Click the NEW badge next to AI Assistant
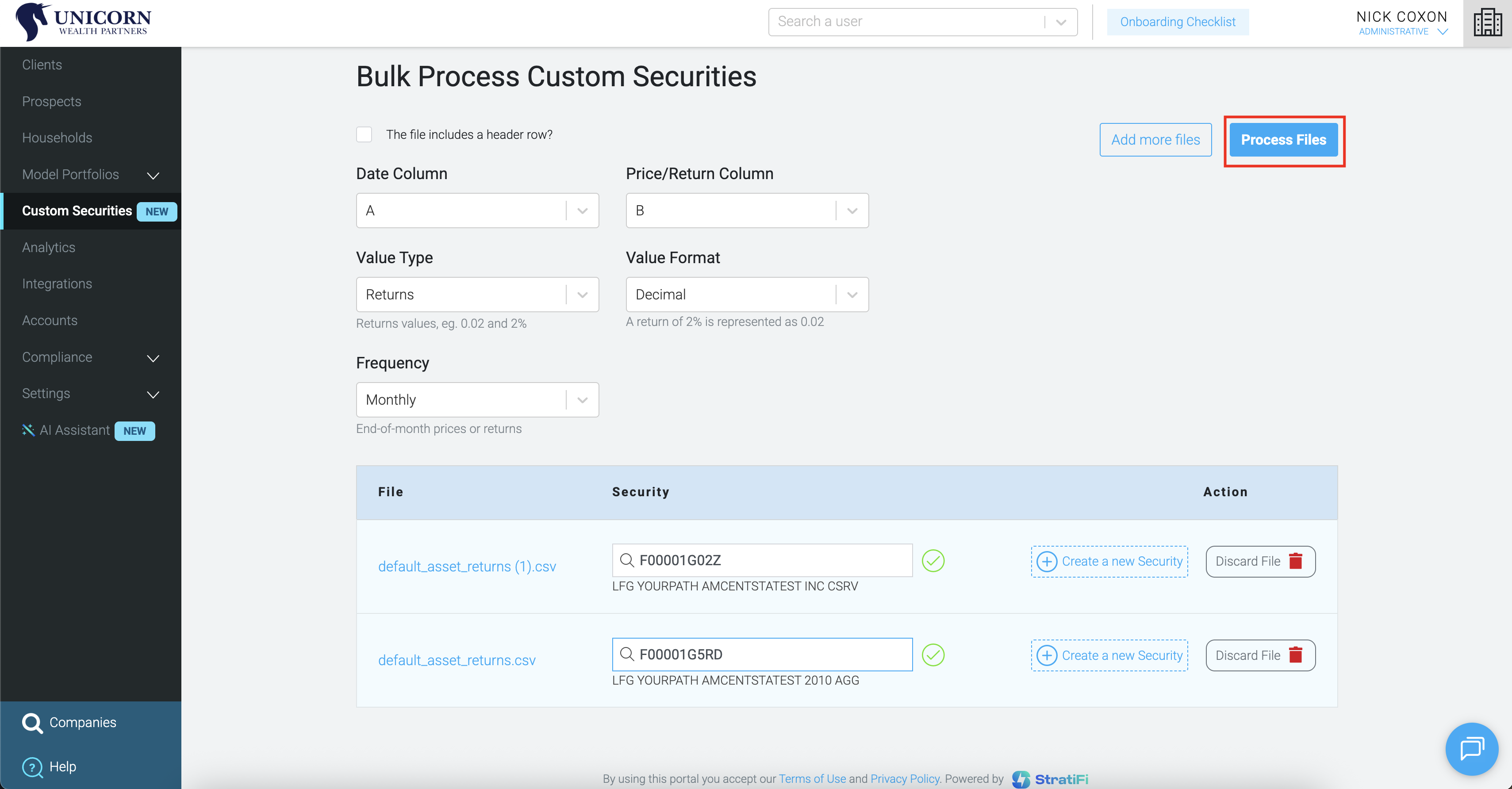 coord(134,431)
